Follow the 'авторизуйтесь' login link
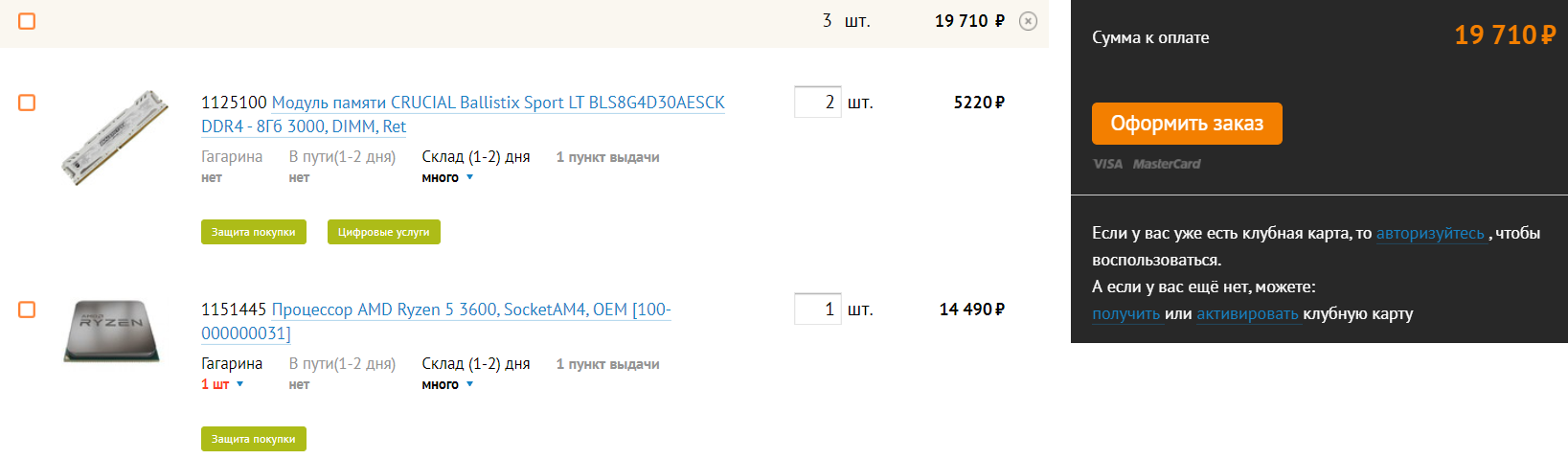 pyautogui.click(x=1430, y=233)
